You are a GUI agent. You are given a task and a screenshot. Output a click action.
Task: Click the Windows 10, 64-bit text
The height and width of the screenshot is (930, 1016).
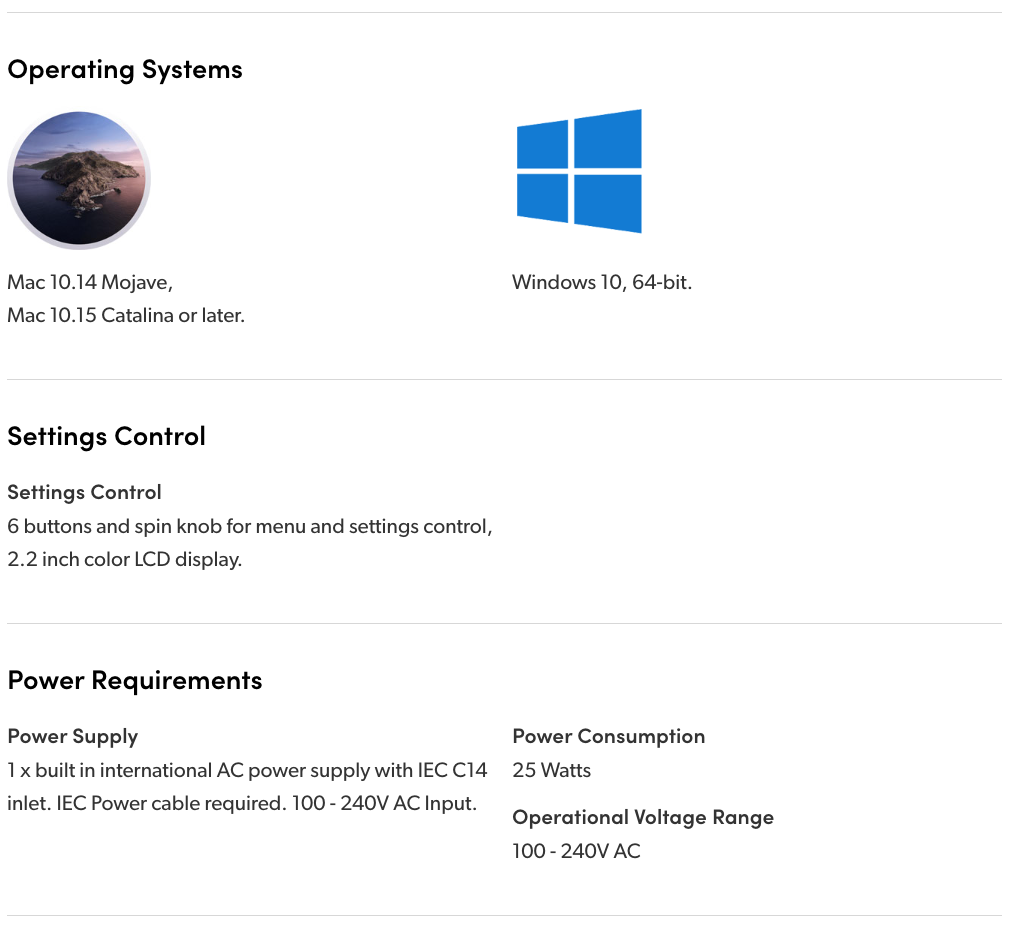pyautogui.click(x=602, y=283)
